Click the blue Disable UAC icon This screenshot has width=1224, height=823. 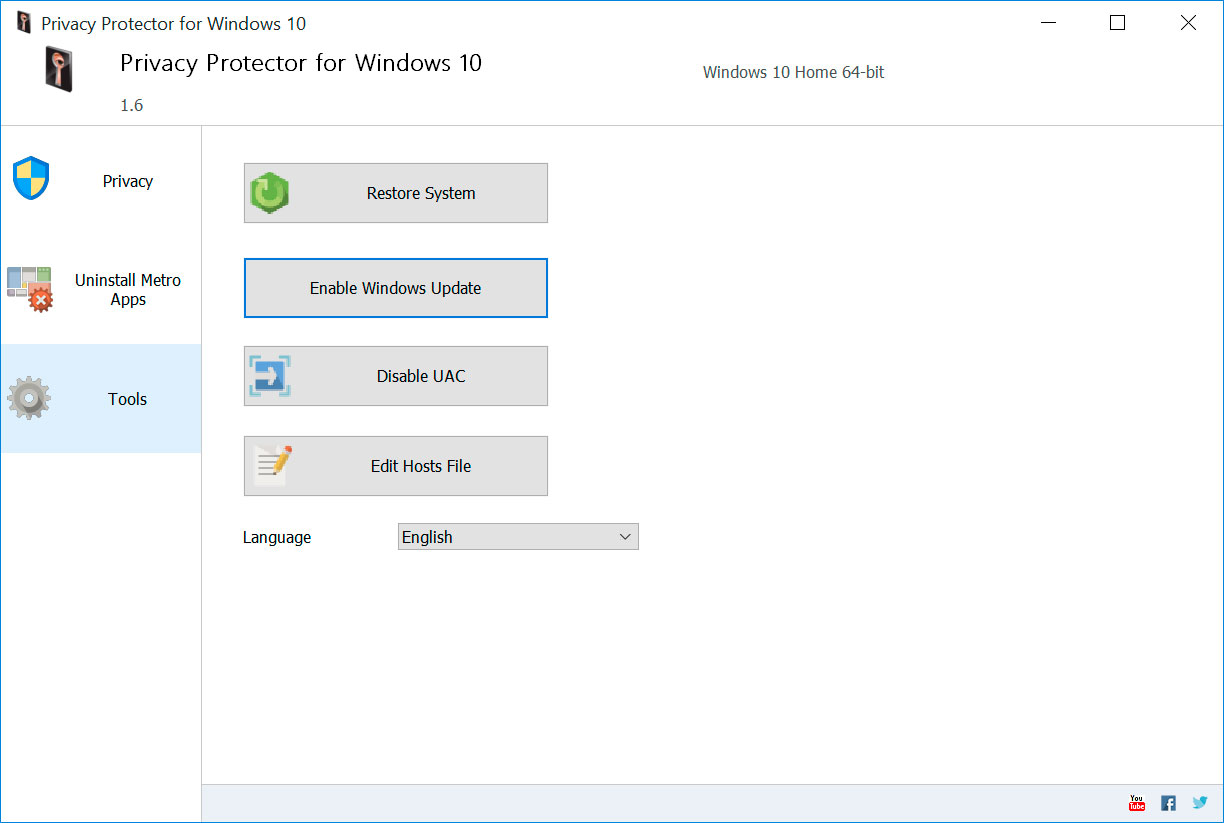pyautogui.click(x=270, y=376)
